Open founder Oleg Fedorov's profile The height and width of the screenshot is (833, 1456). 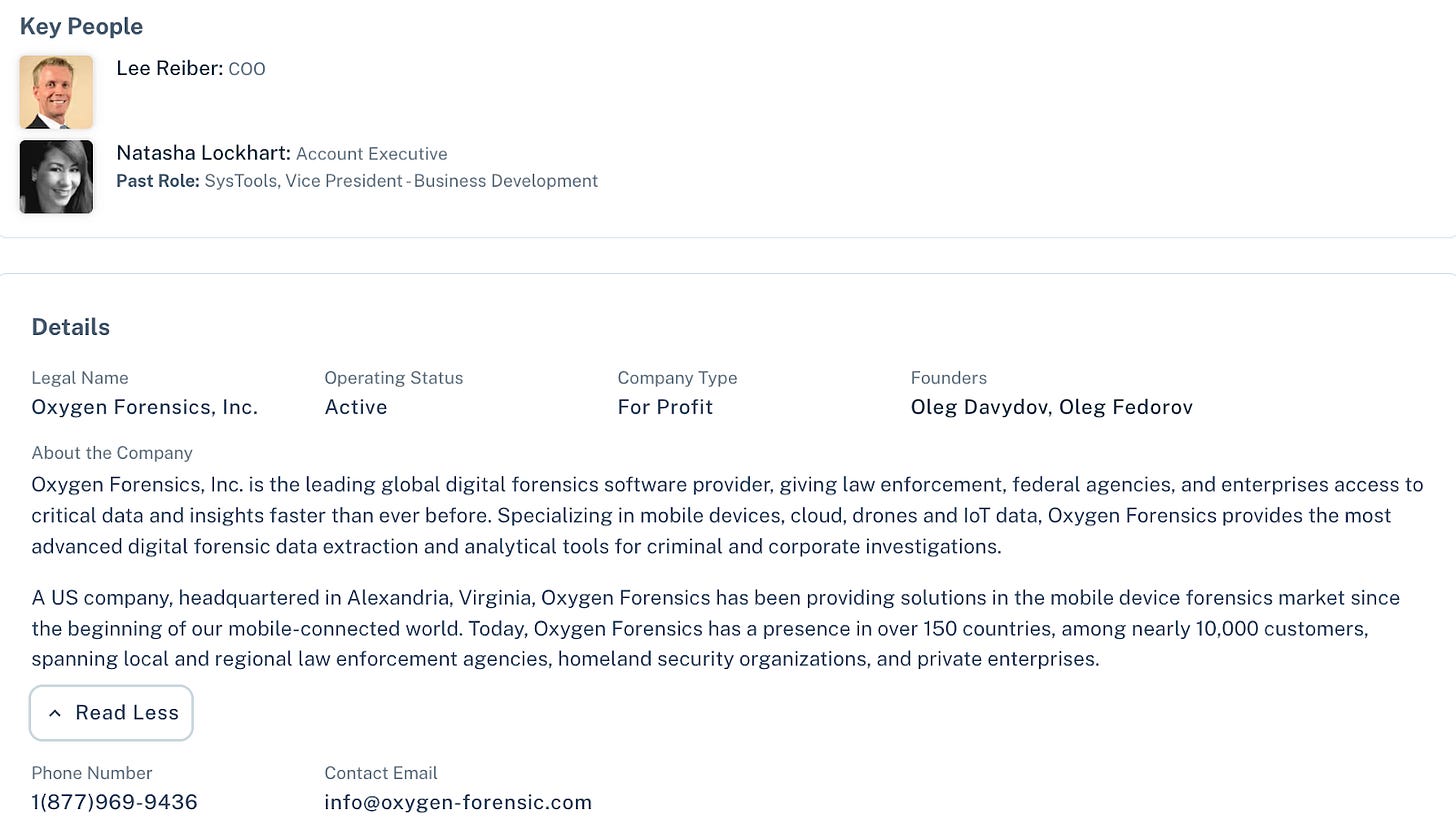(x=1126, y=407)
